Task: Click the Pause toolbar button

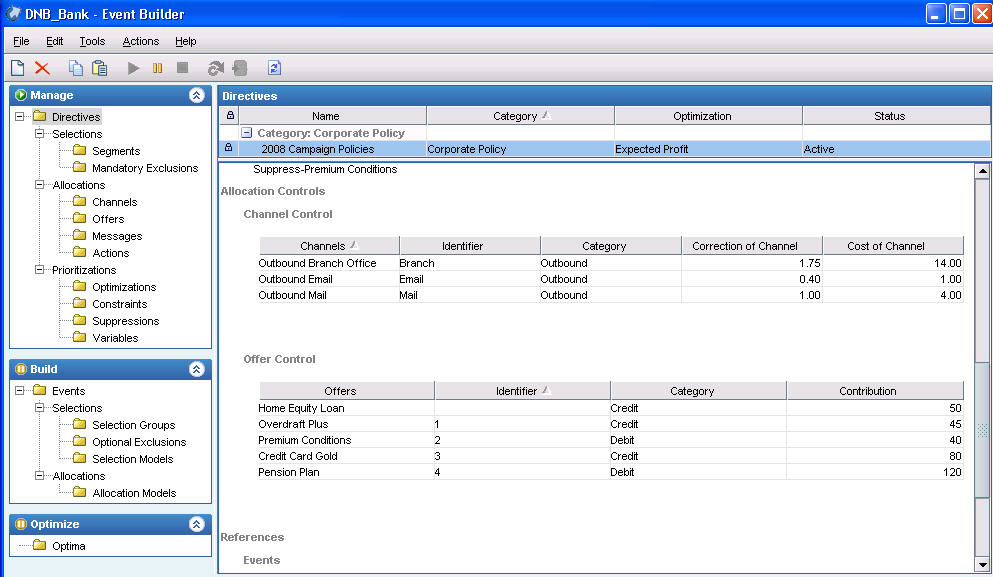Action: [x=158, y=68]
